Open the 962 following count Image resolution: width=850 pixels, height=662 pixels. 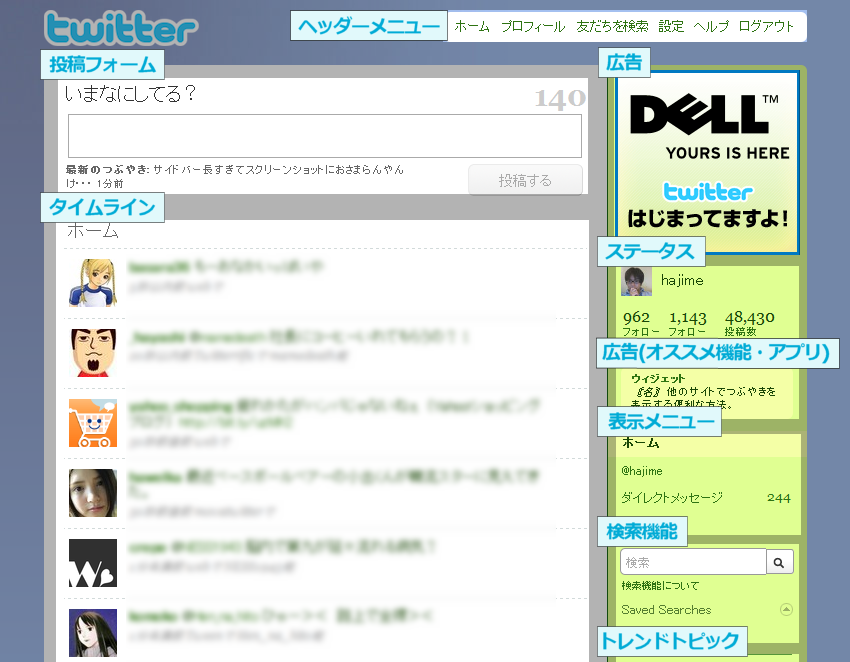coord(636,317)
